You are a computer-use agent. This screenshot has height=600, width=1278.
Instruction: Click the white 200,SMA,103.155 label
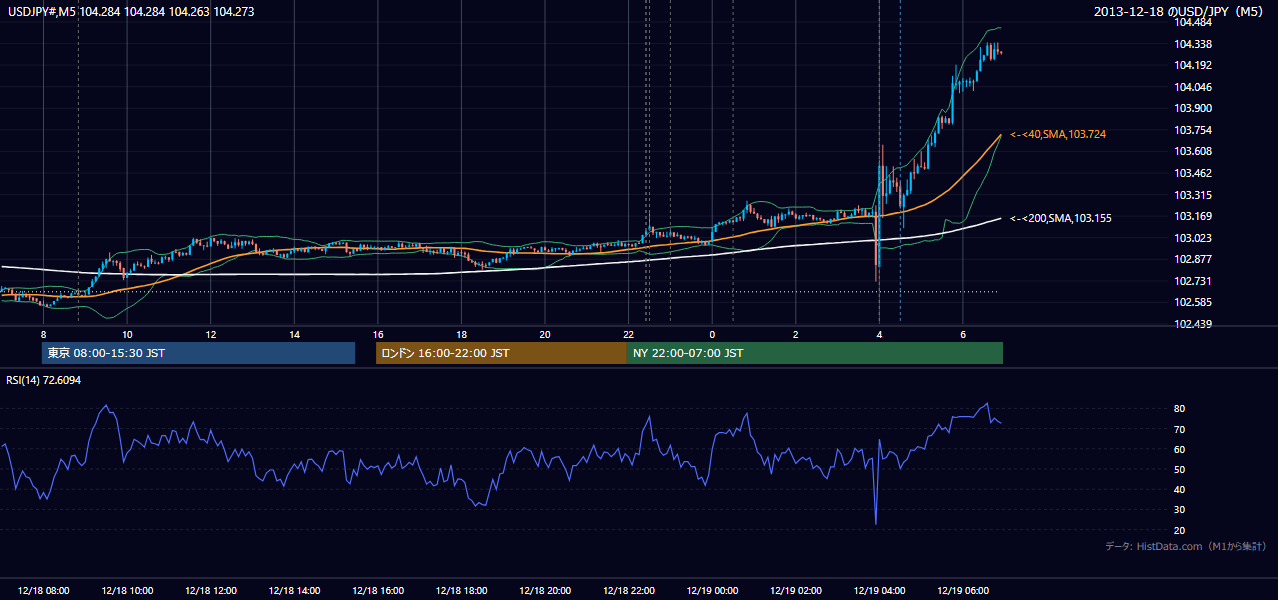coord(1061,218)
